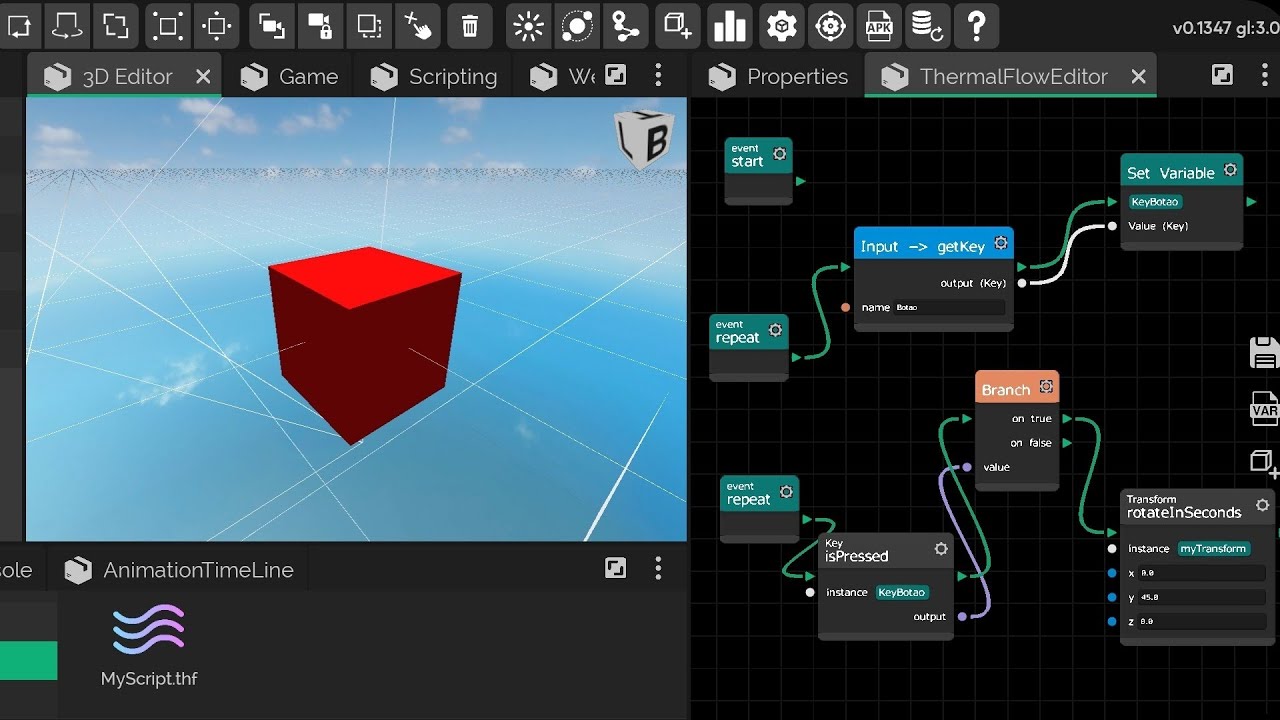Click the node path branch icon
The height and width of the screenshot is (720, 1280).
point(626,26)
